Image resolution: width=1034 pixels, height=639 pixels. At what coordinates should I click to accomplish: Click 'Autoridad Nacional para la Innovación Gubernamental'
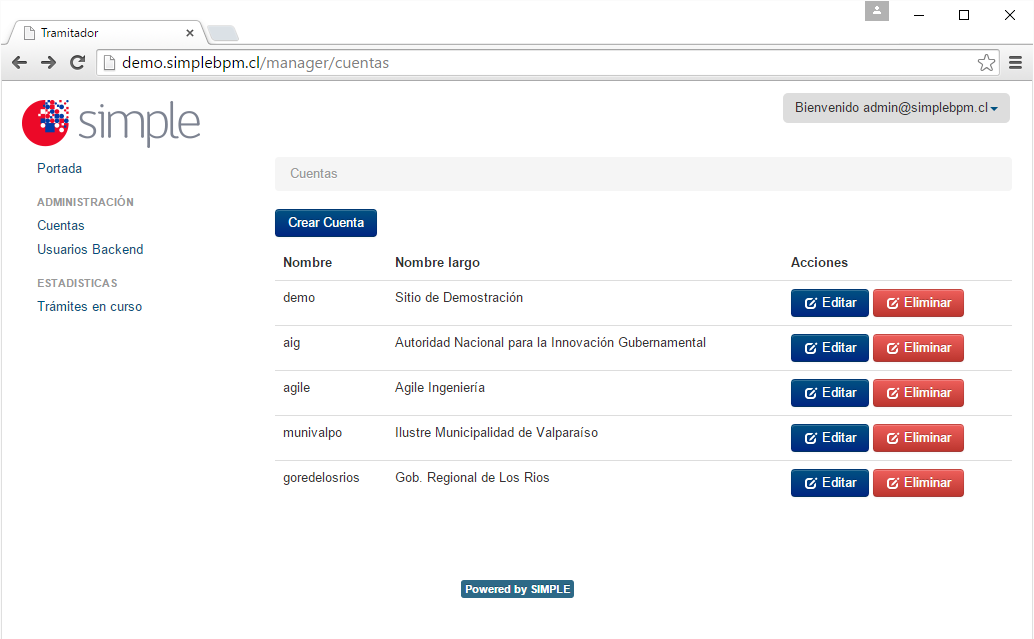point(550,342)
